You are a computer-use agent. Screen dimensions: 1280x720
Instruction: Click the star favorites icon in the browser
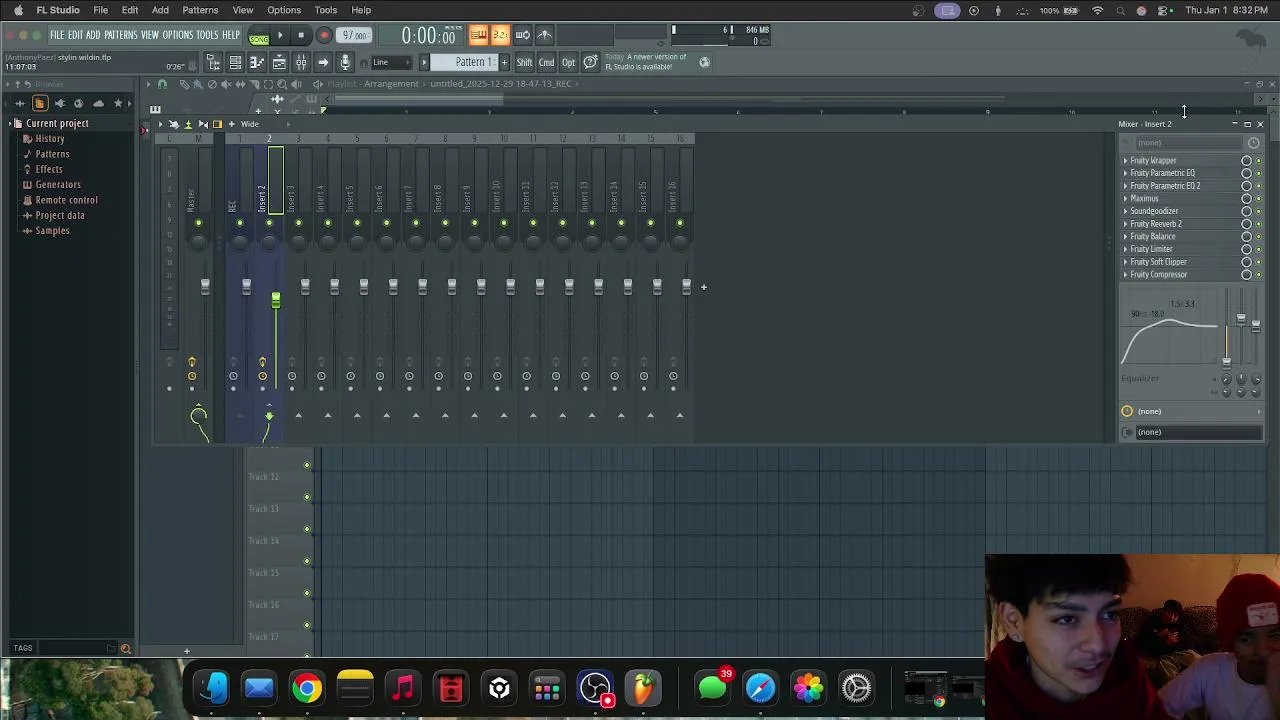click(x=117, y=103)
